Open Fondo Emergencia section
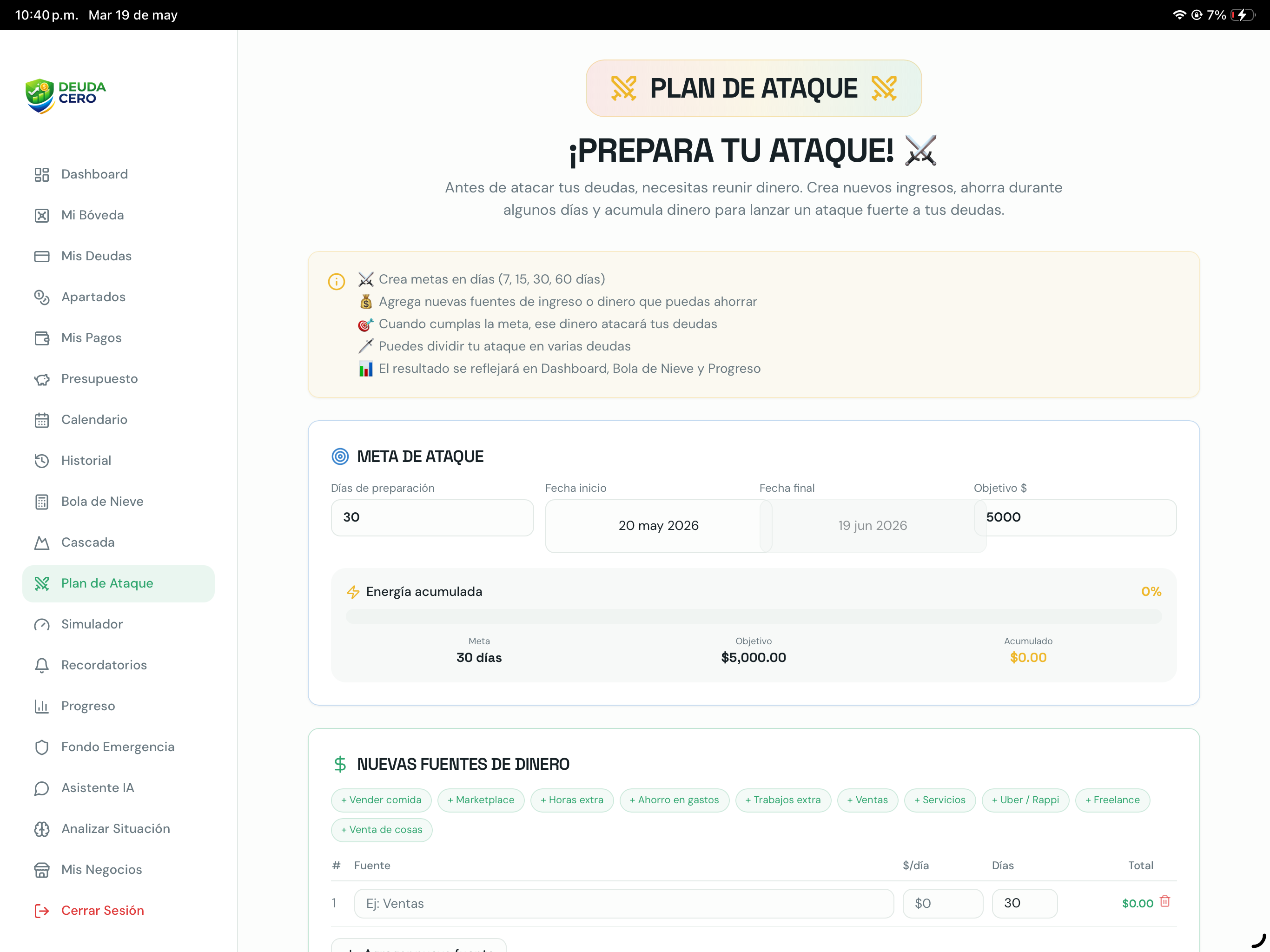Screen dimensions: 1270x952 [118, 747]
